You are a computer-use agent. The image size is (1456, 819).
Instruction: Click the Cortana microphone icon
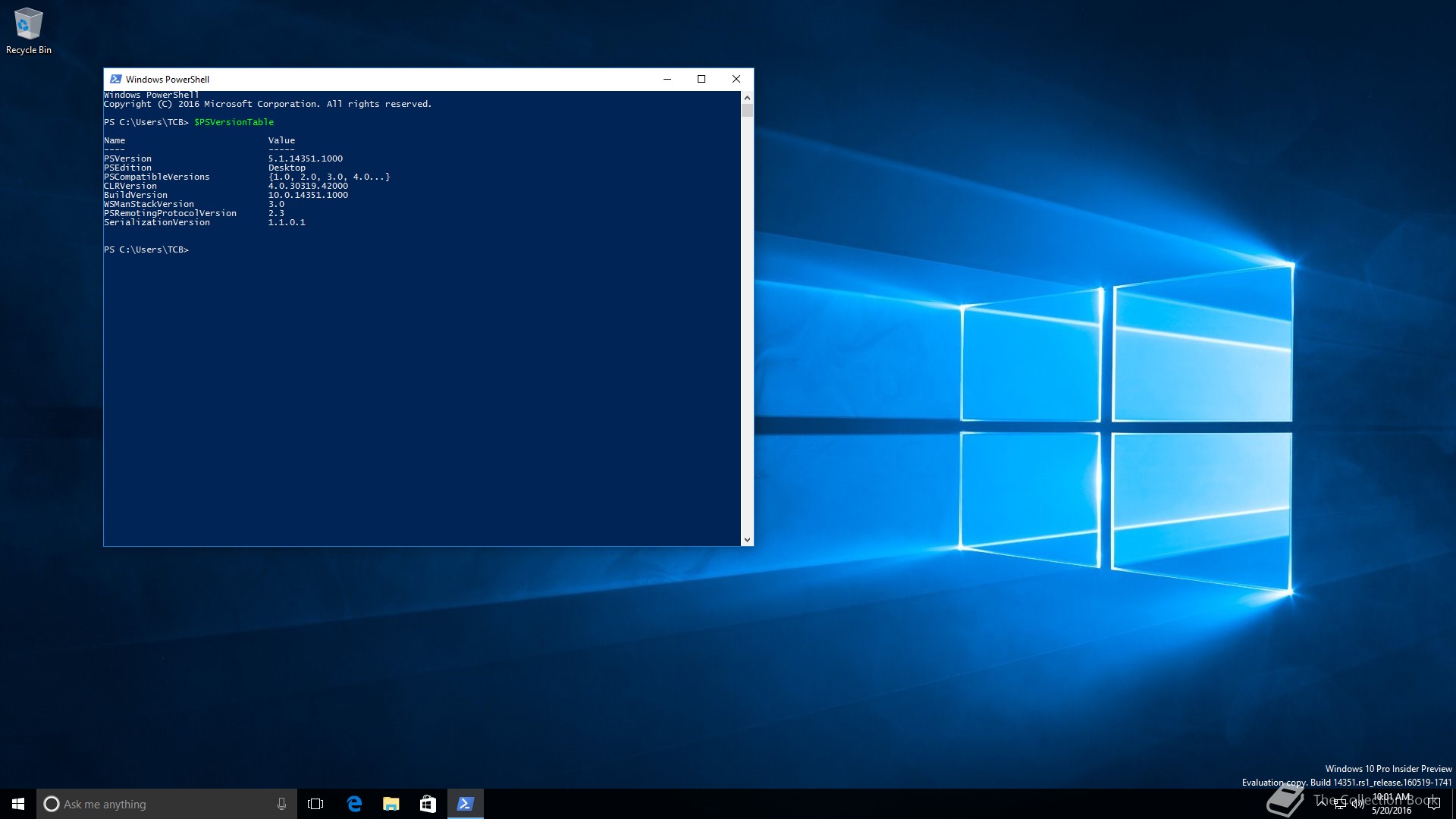(x=281, y=804)
